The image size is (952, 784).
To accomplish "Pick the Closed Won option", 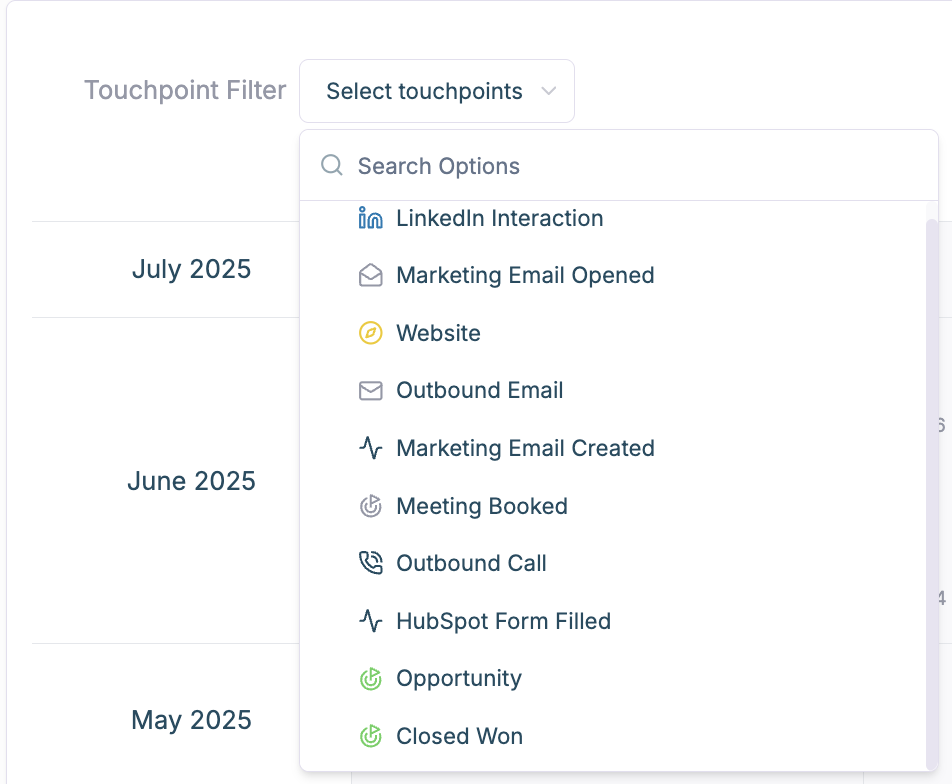I will point(459,737).
